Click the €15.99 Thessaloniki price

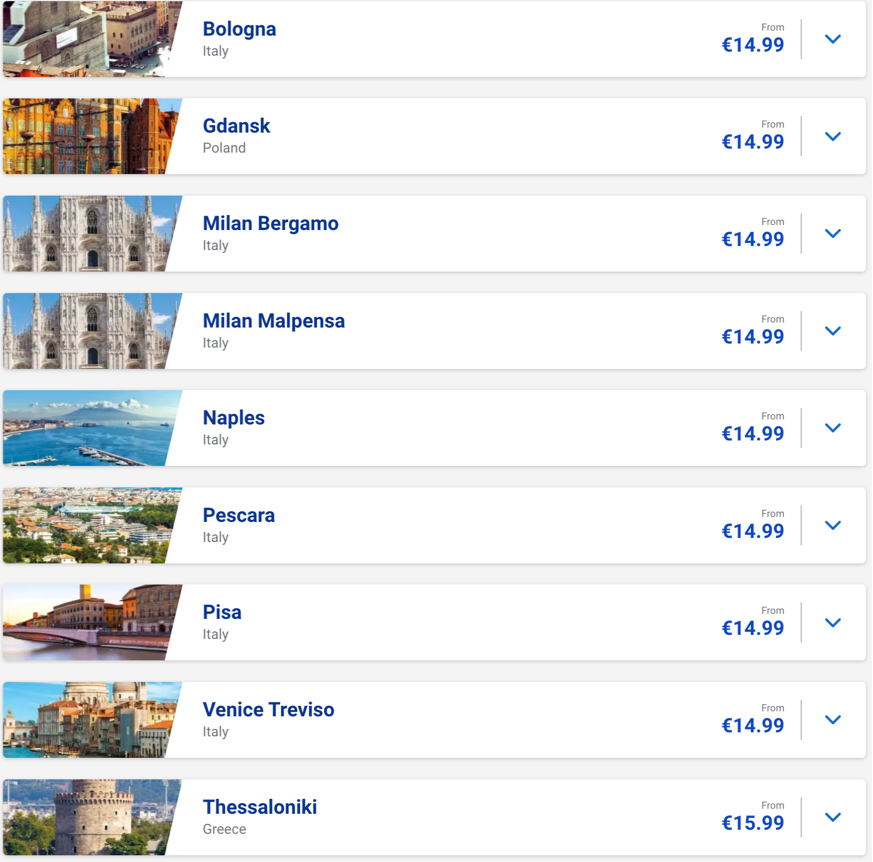(753, 822)
